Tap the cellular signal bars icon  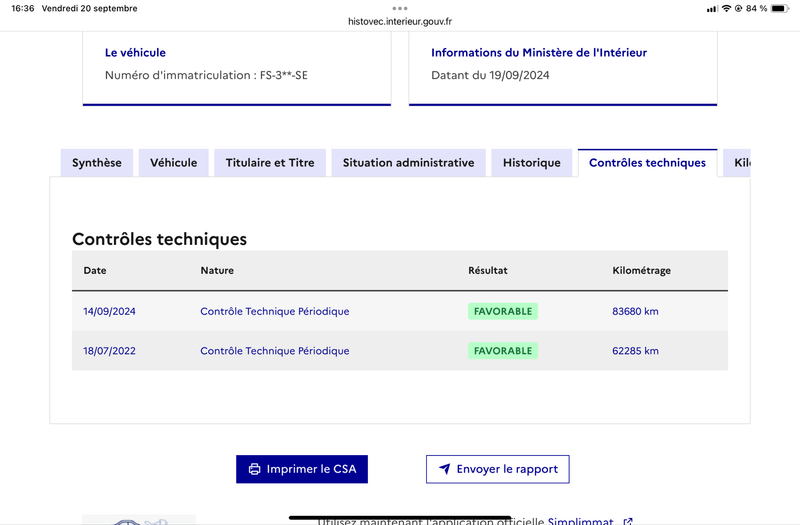(712, 9)
